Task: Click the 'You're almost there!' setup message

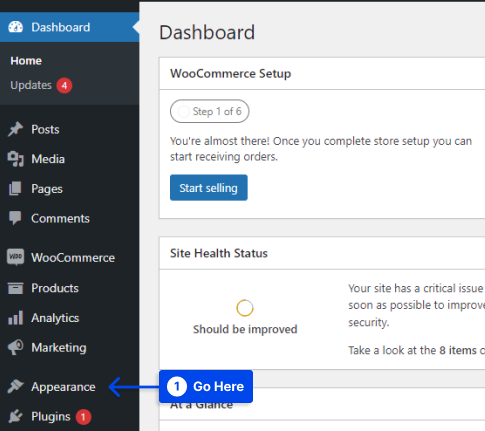Action: pyautogui.click(x=321, y=149)
